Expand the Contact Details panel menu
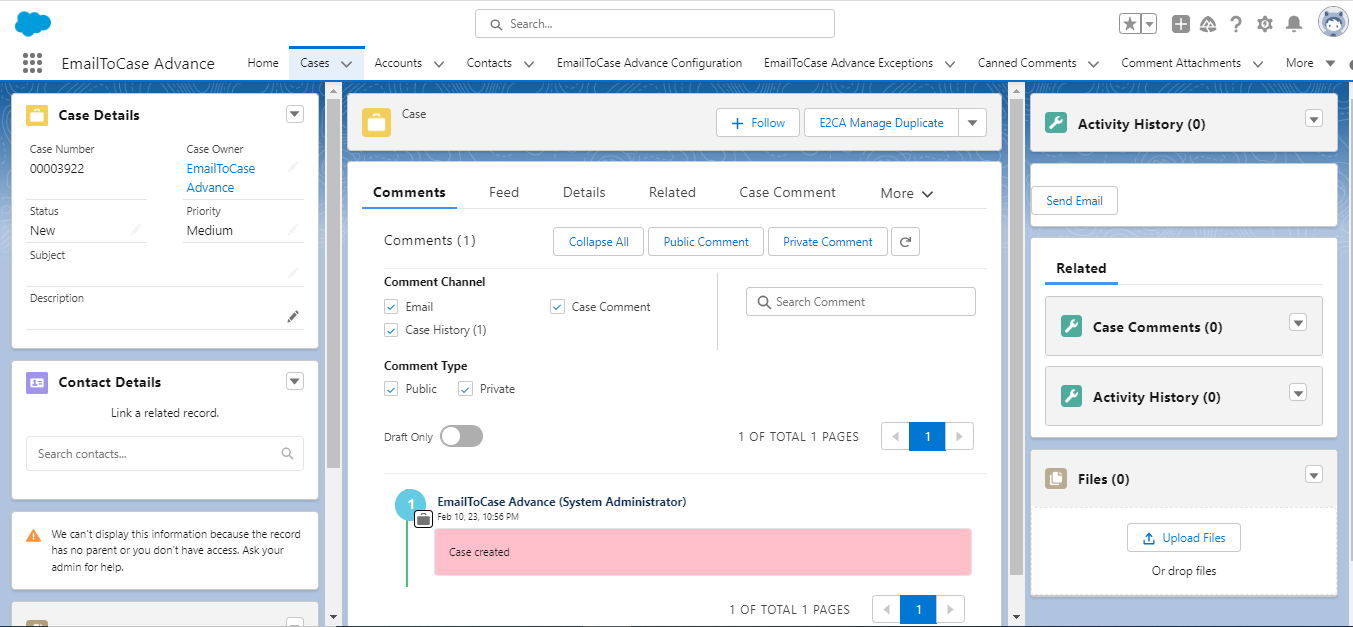Viewport: 1353px width, 627px height. point(295,381)
